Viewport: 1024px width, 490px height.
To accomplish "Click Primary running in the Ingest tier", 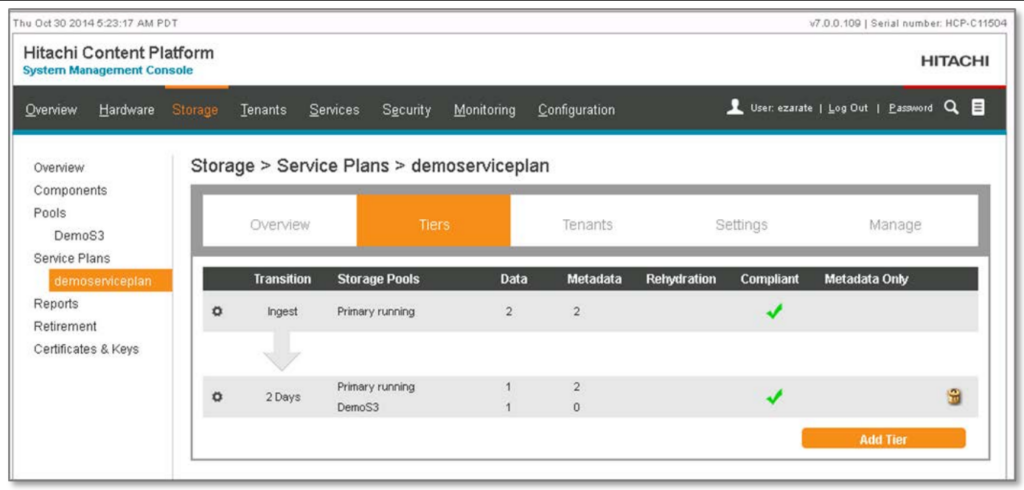I will (x=376, y=312).
